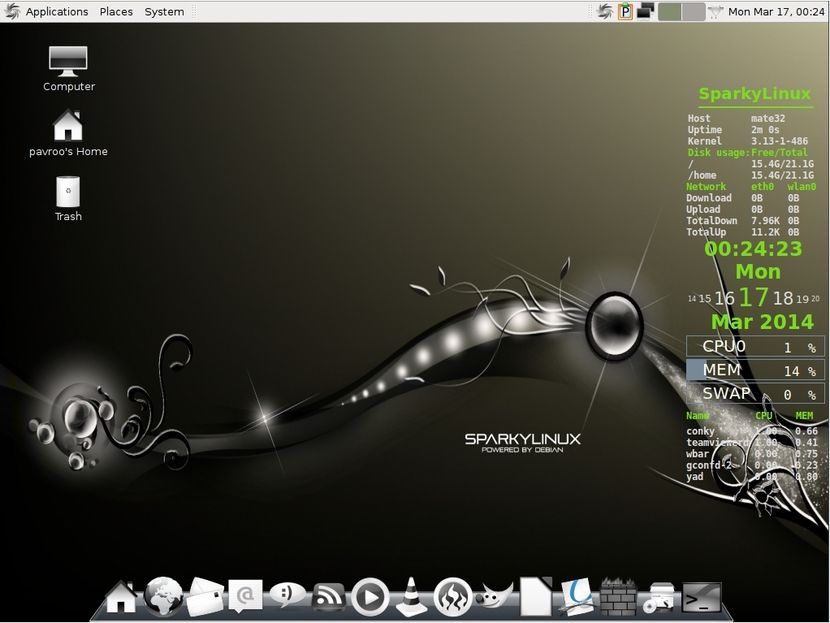Screen dimensions: 830x623
Task: Open GIMP from the dock
Action: 495,597
